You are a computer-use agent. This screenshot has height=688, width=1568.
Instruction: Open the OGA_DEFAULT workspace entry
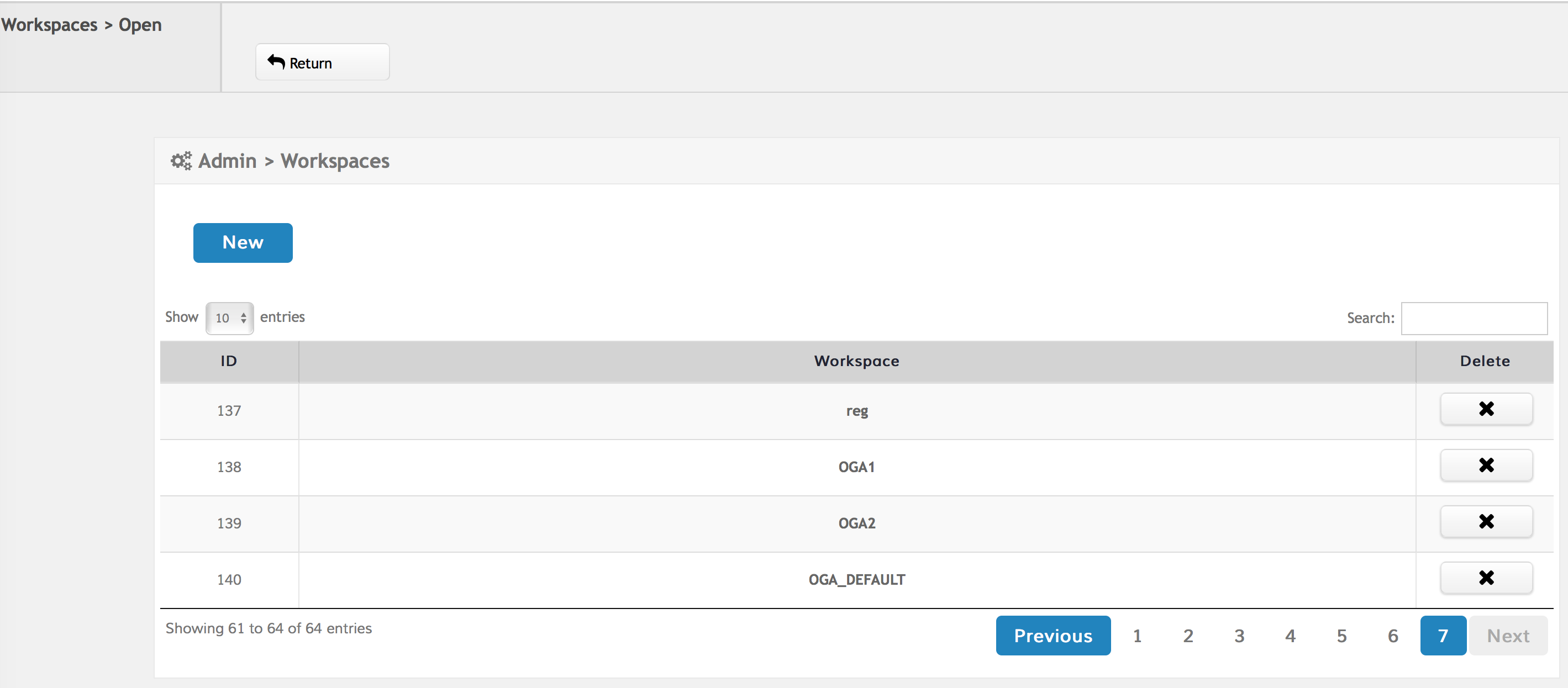tap(856, 580)
